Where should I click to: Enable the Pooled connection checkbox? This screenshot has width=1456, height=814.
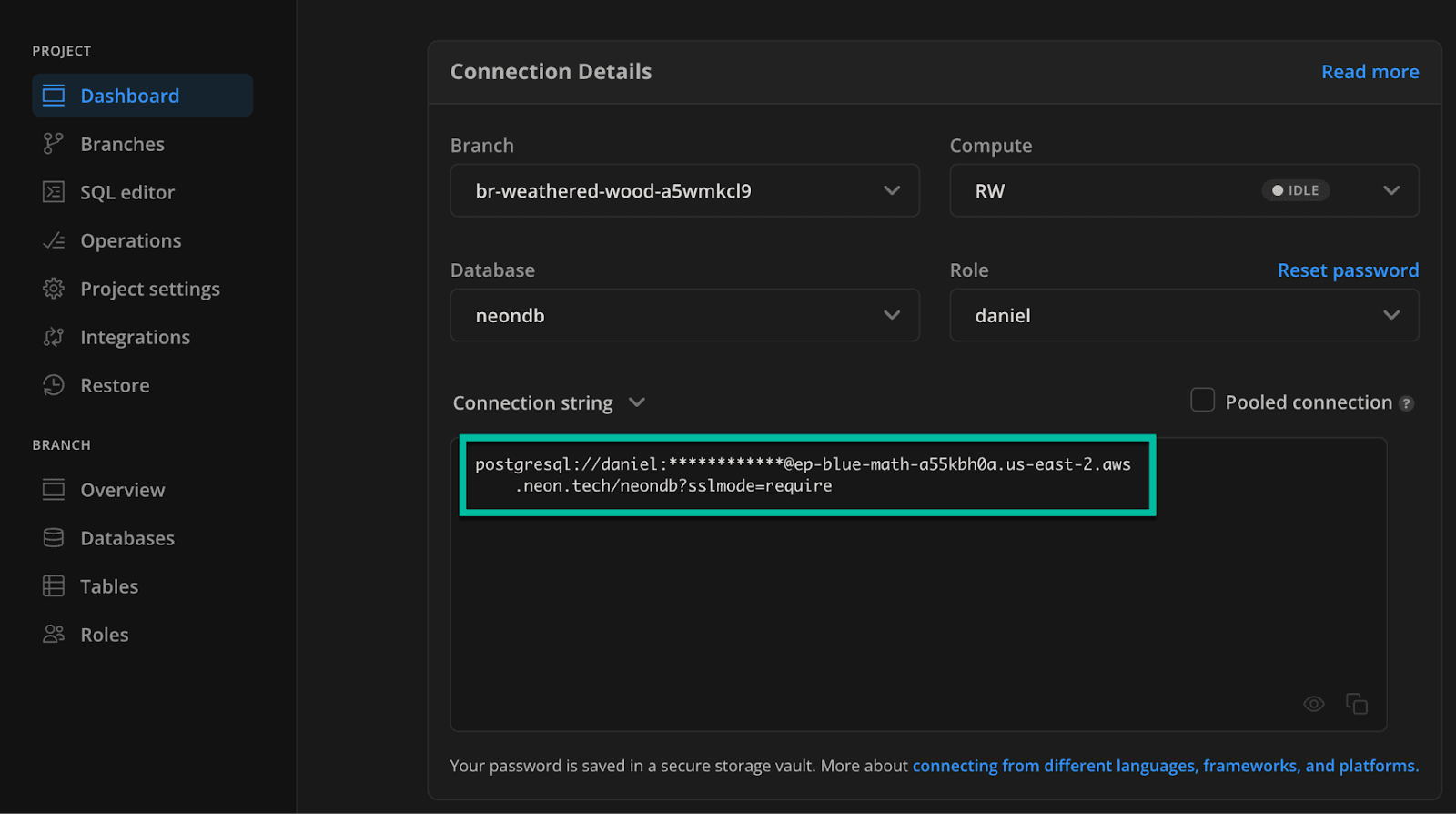pyautogui.click(x=1203, y=400)
